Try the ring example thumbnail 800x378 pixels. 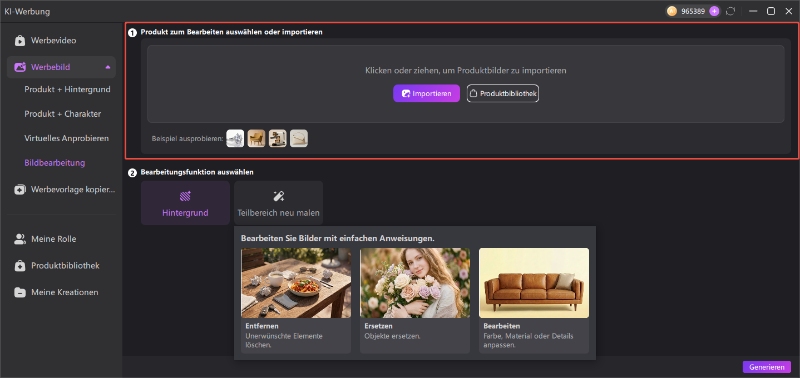(235, 138)
